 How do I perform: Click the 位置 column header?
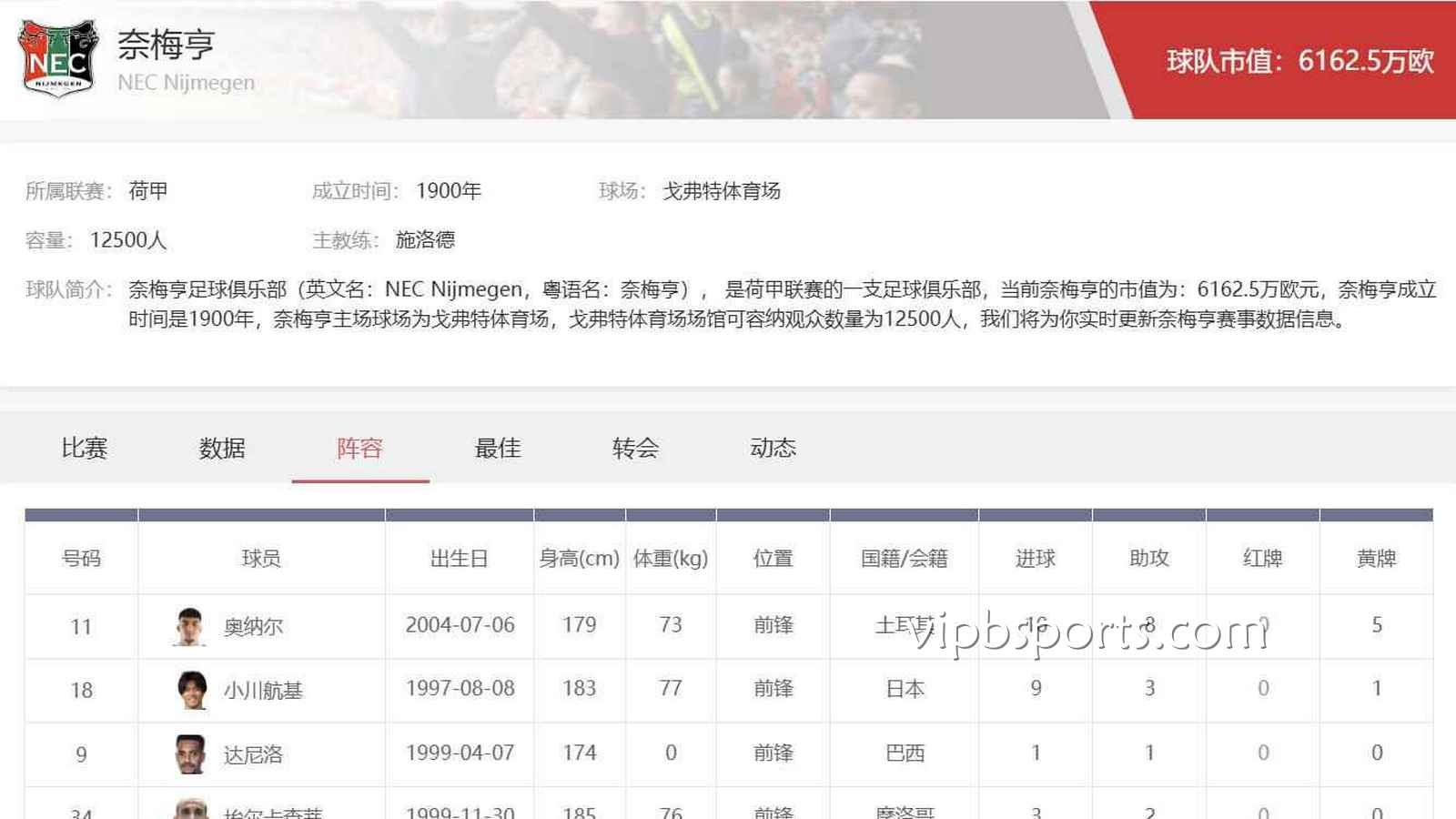pos(773,558)
